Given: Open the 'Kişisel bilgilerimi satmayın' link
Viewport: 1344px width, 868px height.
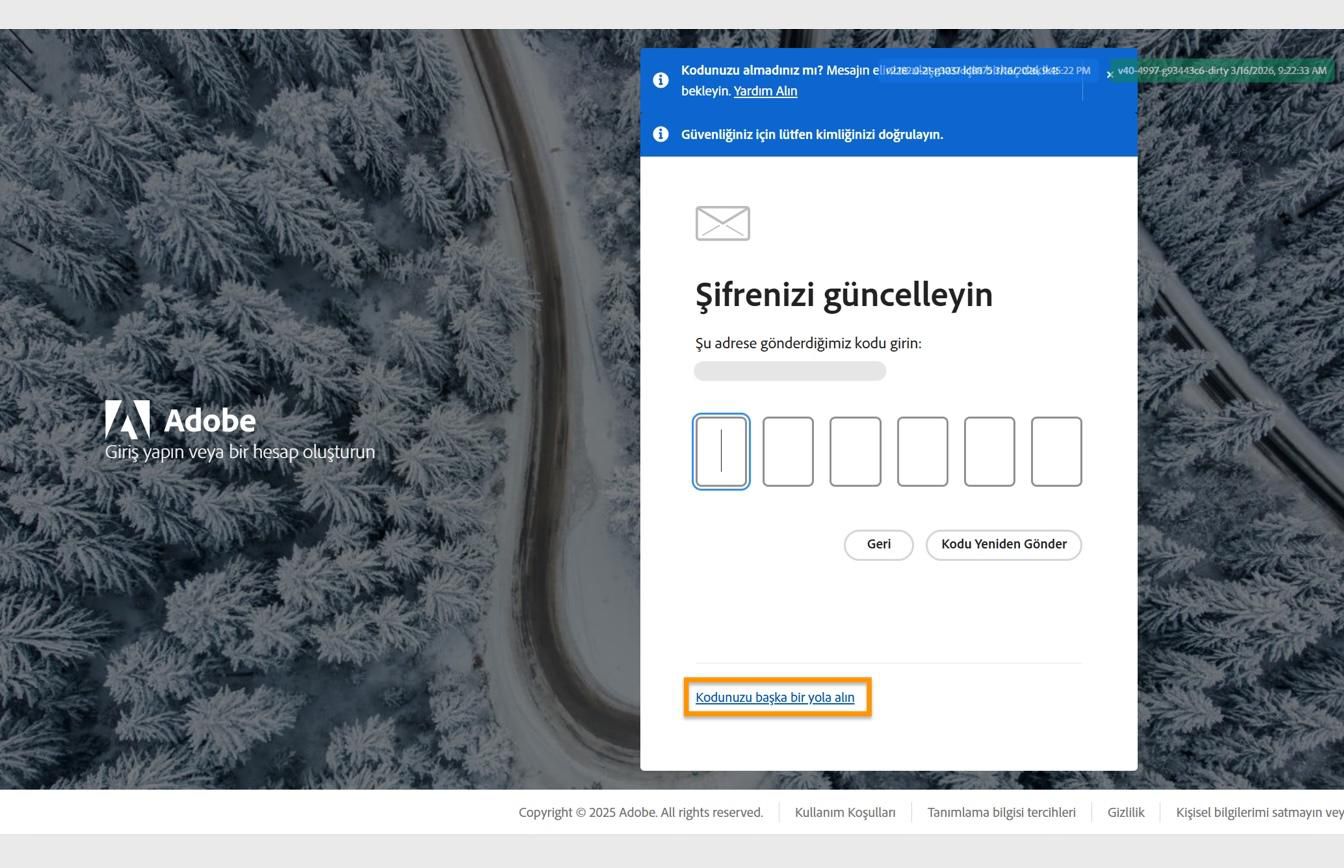Looking at the screenshot, I should [1259, 812].
